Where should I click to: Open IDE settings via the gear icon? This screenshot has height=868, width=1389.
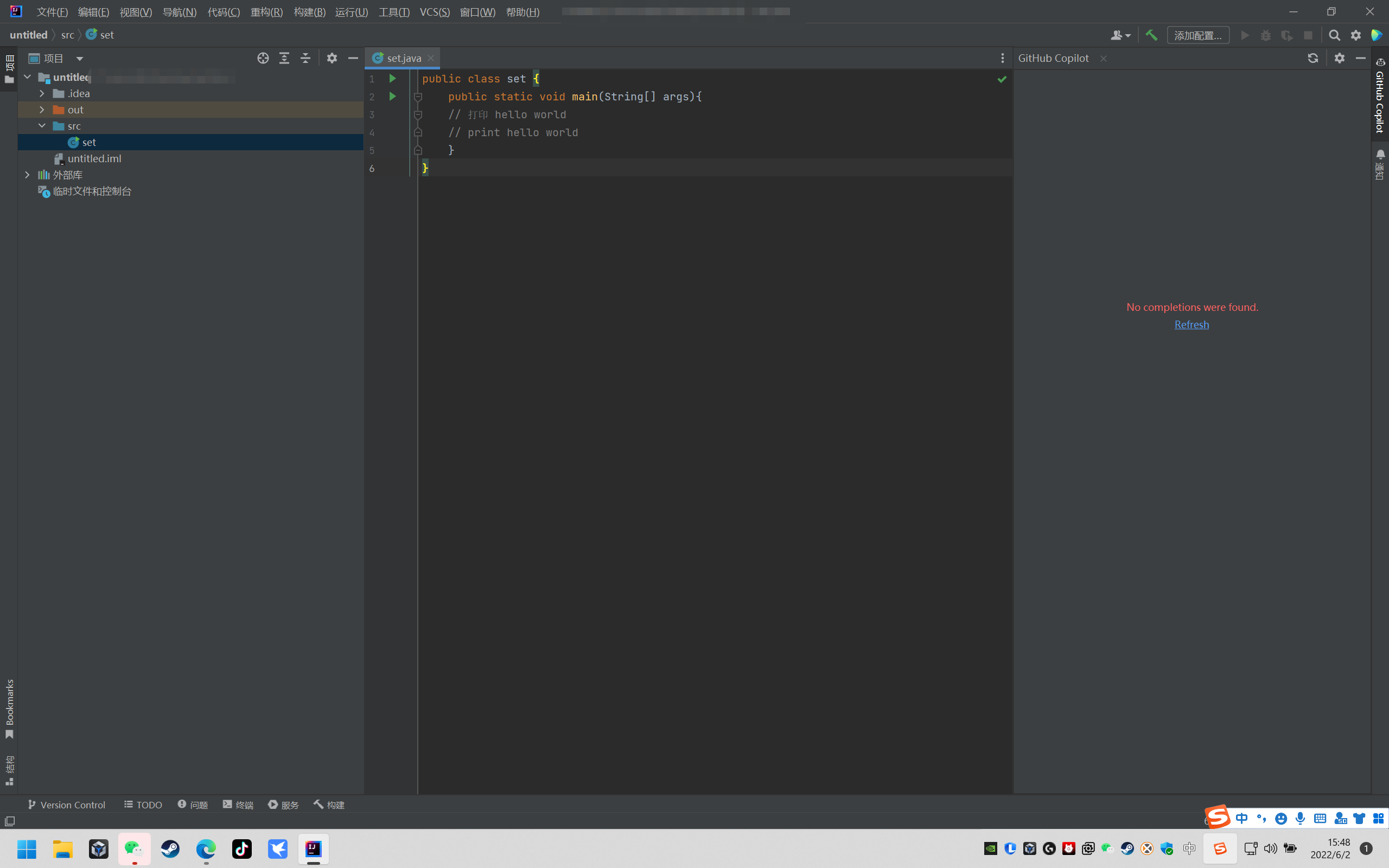tap(1356, 34)
